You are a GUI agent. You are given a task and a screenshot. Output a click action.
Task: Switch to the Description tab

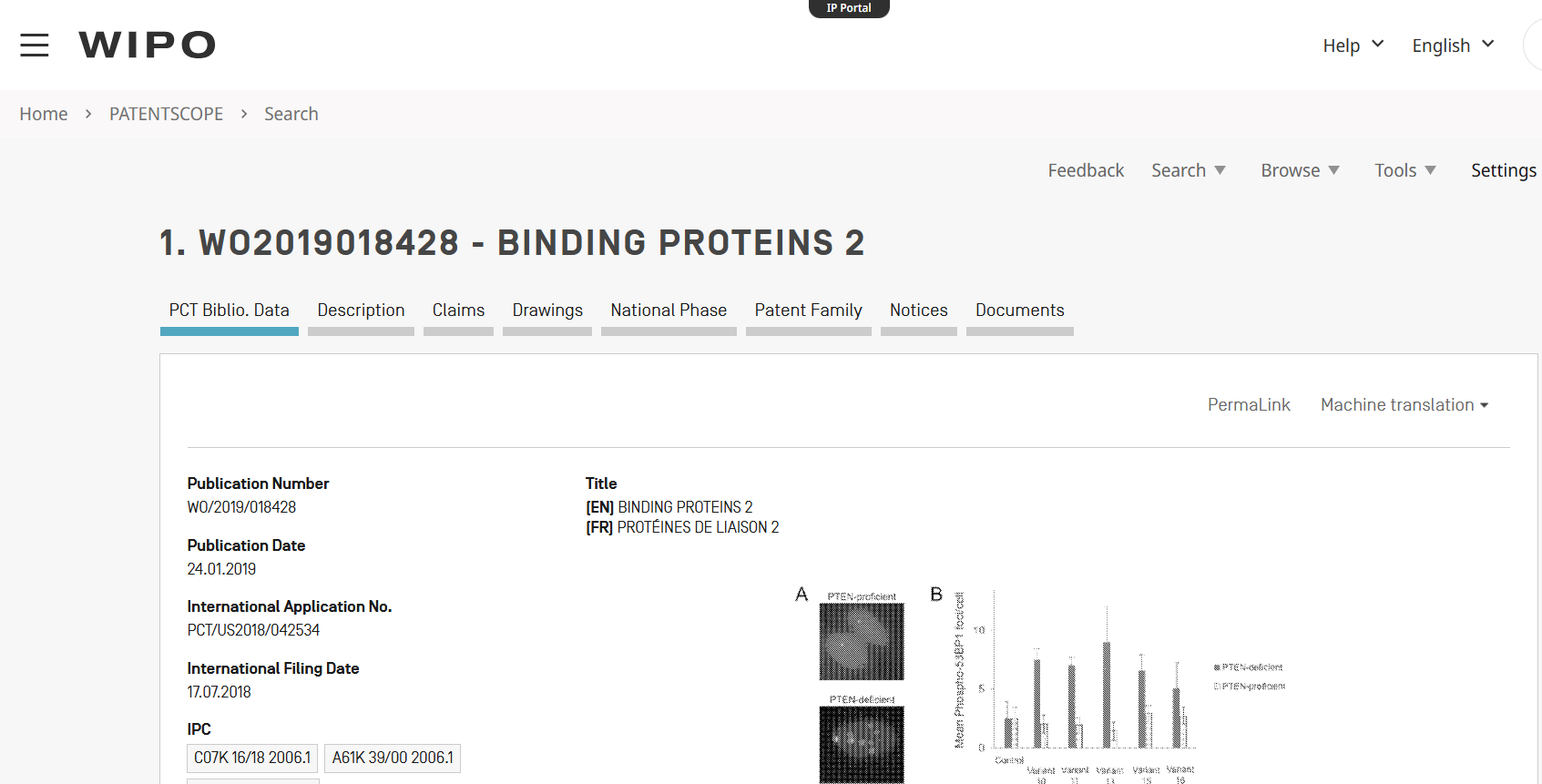361,311
